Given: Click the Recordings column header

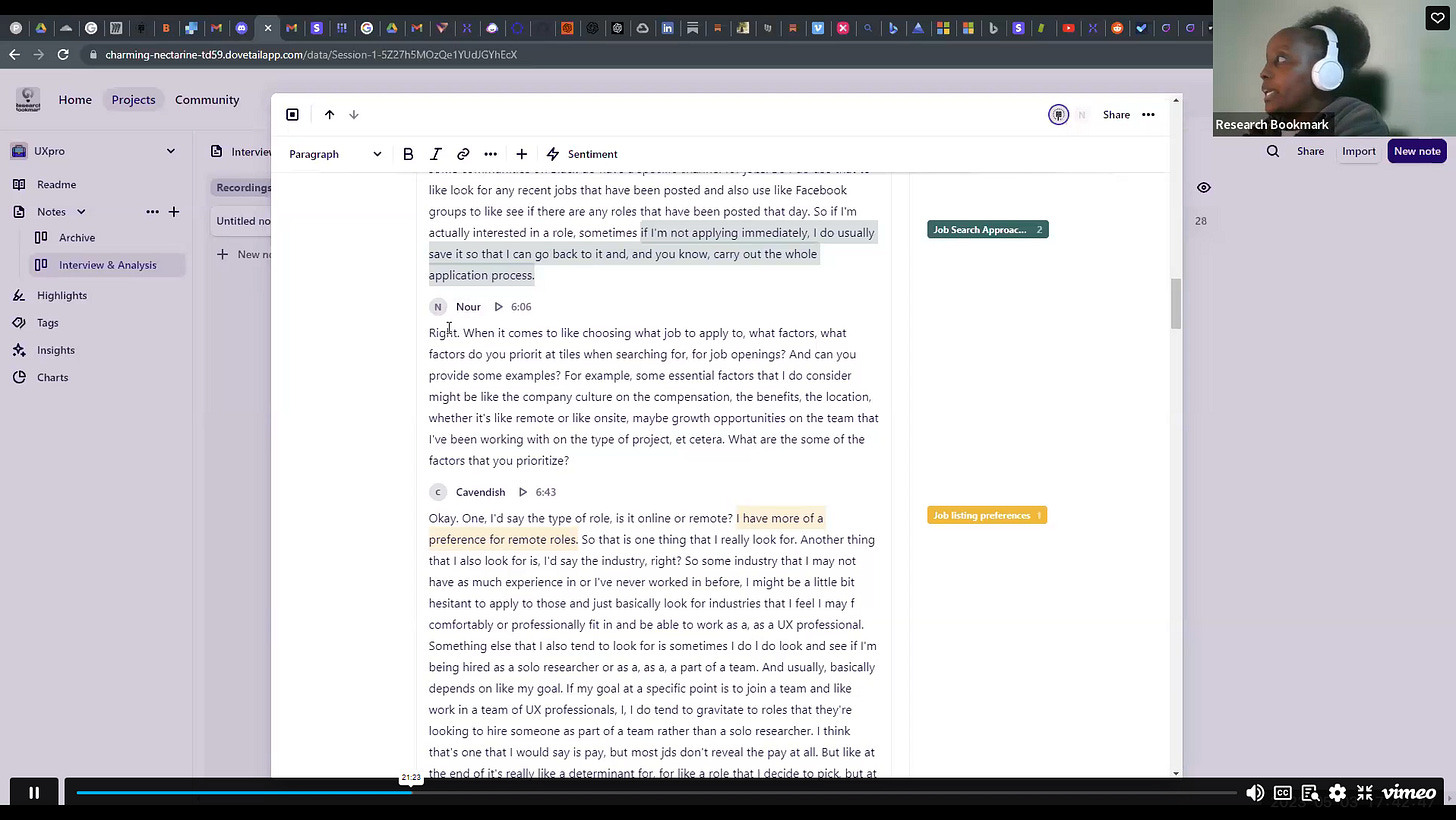Looking at the screenshot, I should pyautogui.click(x=242, y=187).
